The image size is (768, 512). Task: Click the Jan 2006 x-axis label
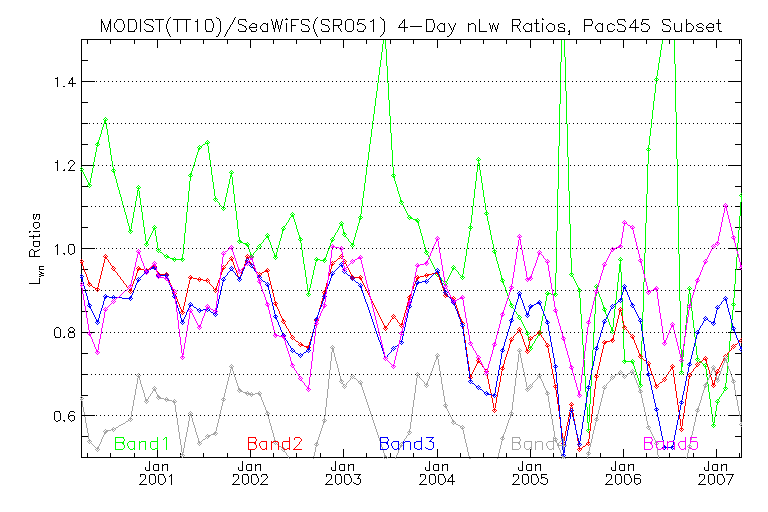(x=623, y=473)
